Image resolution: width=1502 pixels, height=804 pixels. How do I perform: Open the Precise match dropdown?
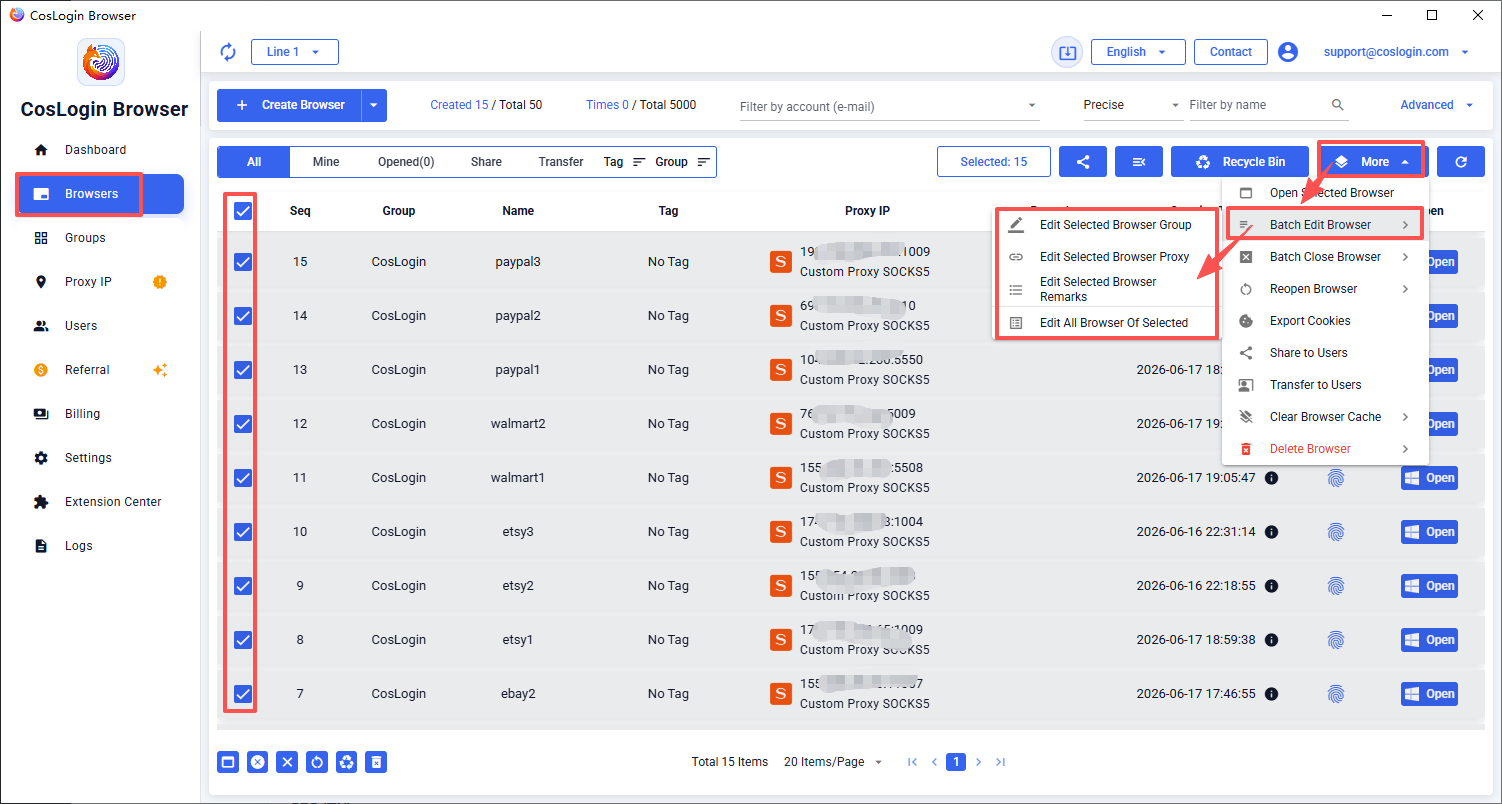click(1133, 105)
